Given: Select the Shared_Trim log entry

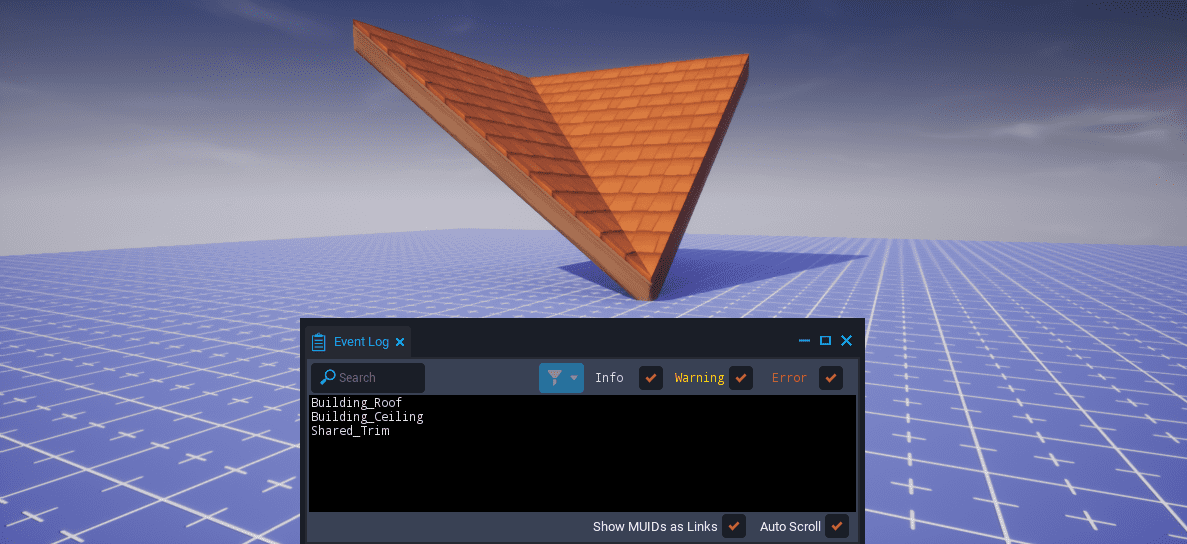Looking at the screenshot, I should coord(350,431).
